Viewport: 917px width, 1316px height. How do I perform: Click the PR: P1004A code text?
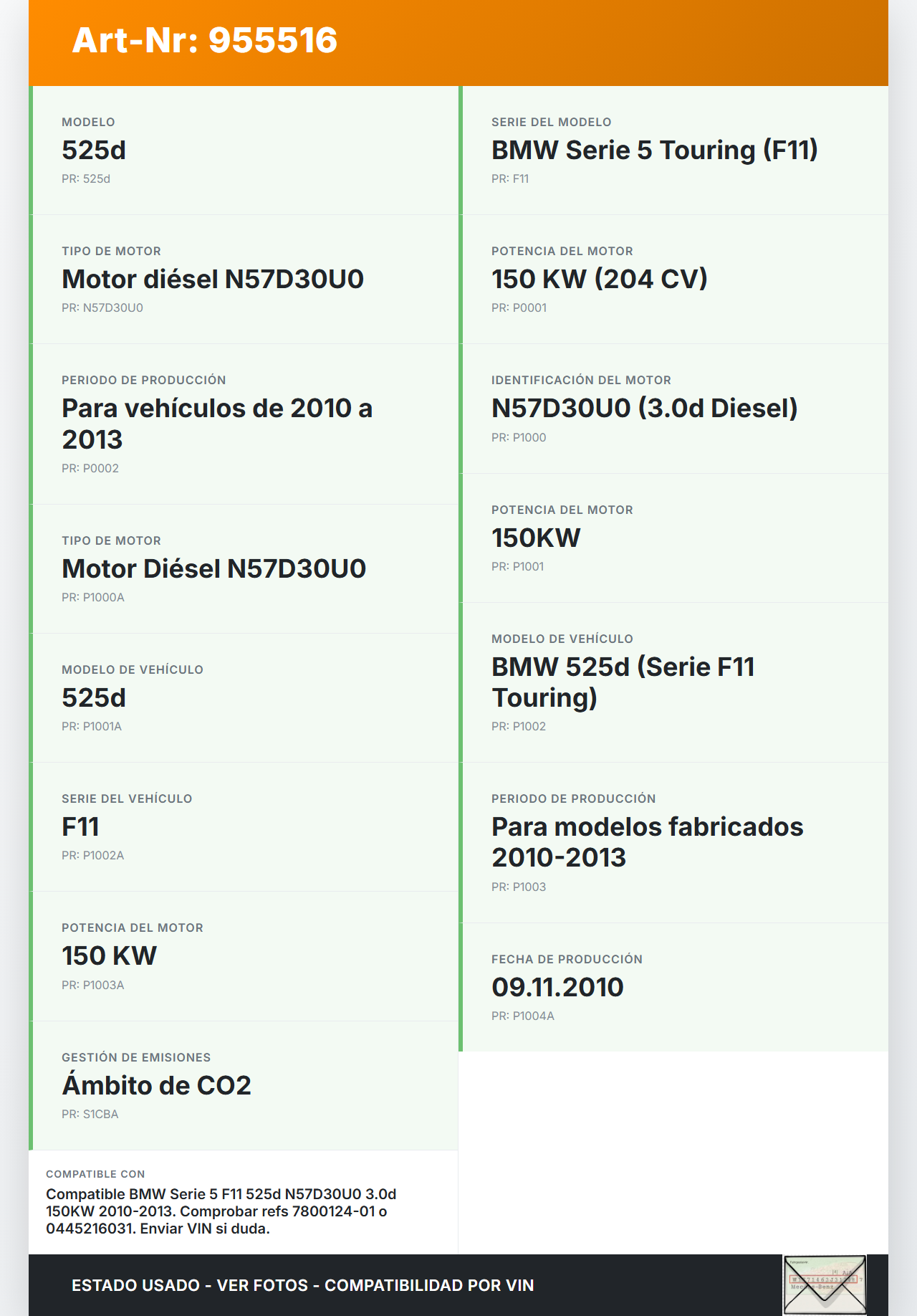(523, 1016)
